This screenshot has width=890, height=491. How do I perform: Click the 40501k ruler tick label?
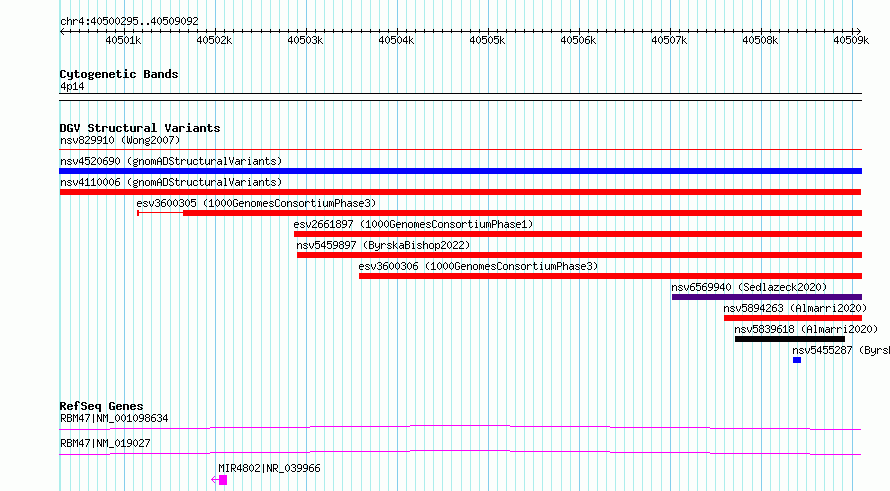pyautogui.click(x=123, y=40)
